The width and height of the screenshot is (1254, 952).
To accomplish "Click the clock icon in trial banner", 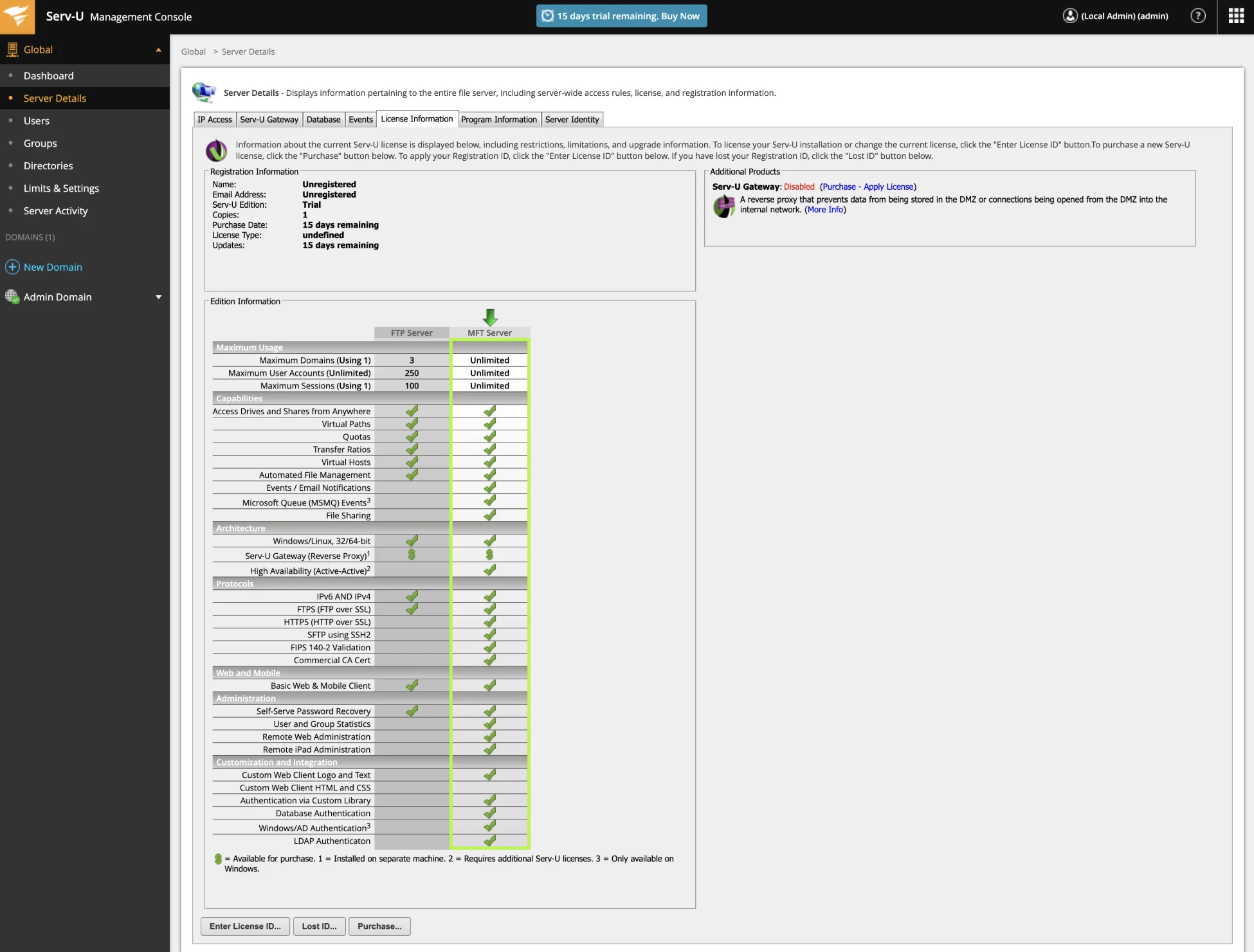I will [547, 16].
